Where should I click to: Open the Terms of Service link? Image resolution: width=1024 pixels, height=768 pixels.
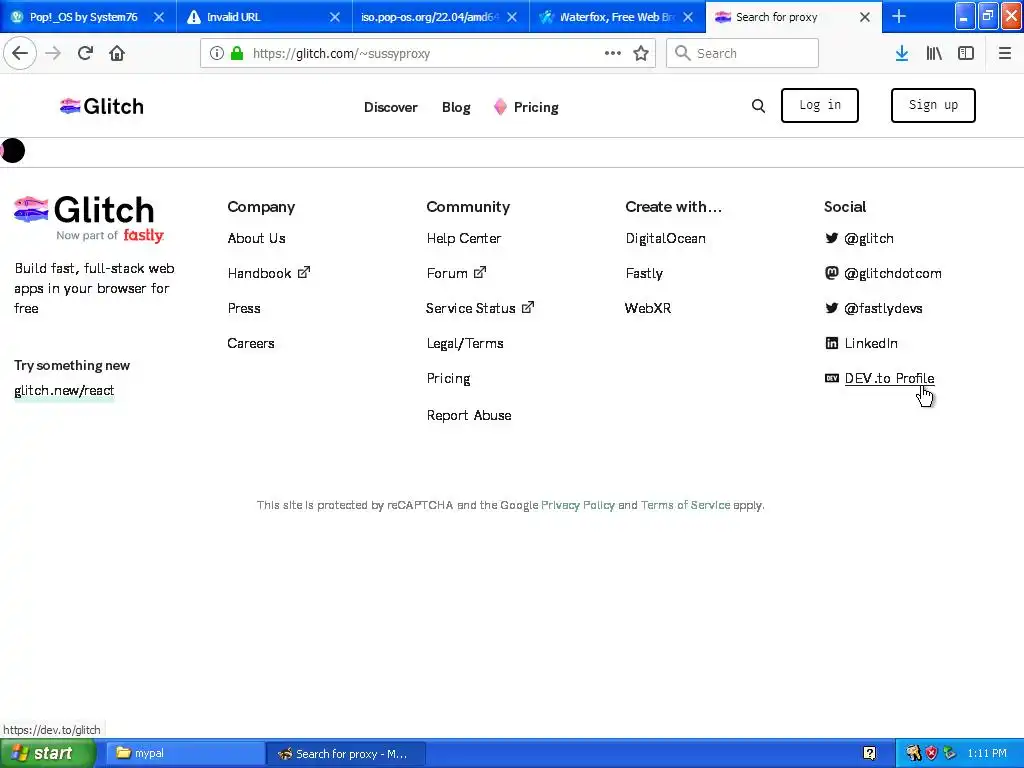685,505
